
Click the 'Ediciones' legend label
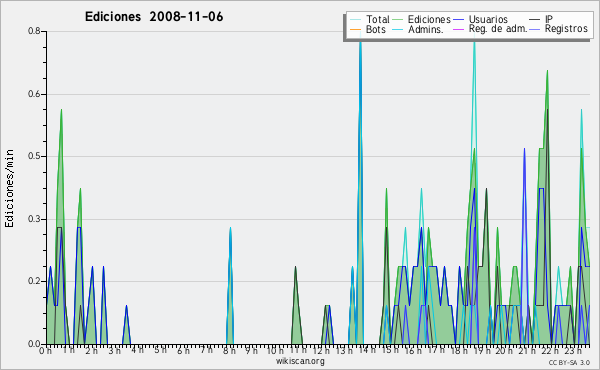tap(429, 19)
